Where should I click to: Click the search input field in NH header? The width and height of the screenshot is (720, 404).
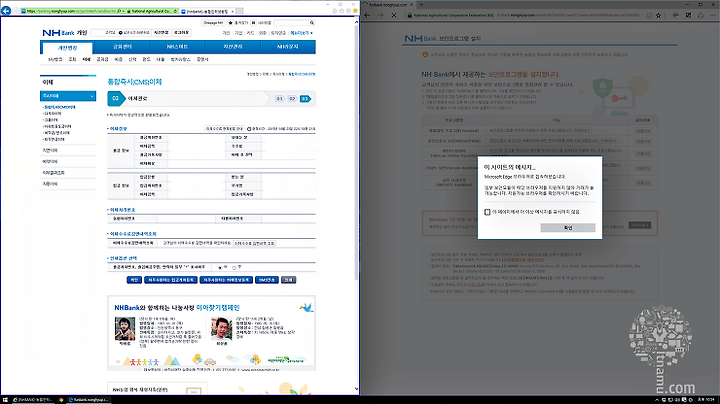click(291, 22)
